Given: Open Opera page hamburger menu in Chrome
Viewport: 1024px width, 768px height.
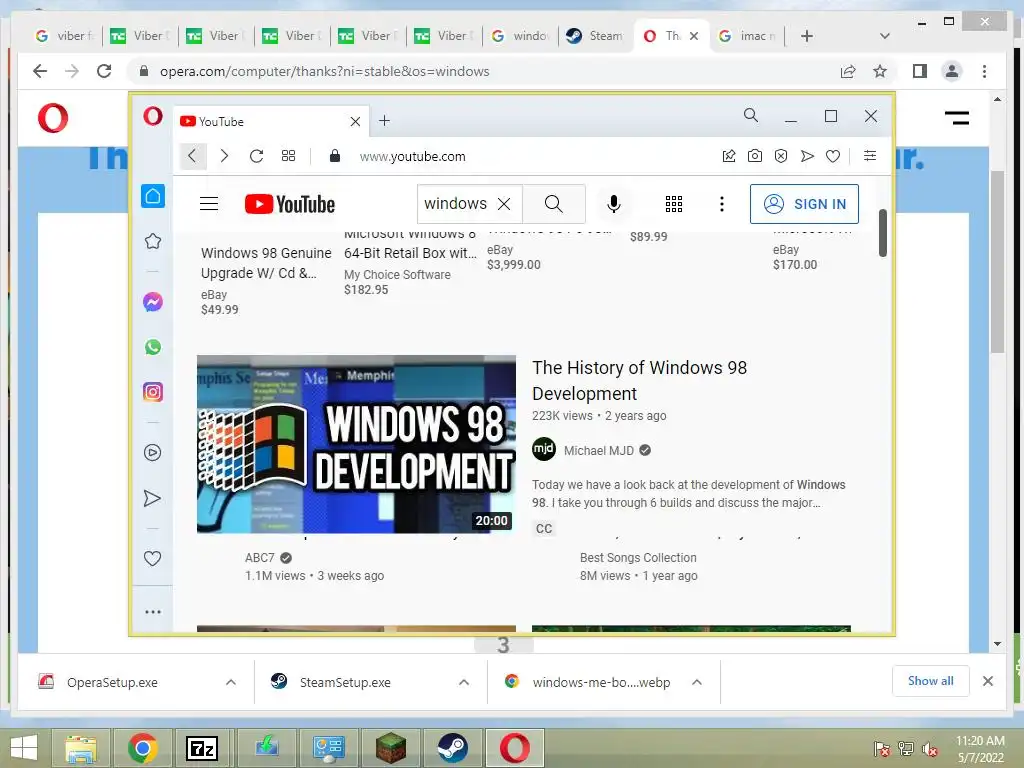Looking at the screenshot, I should [x=957, y=118].
